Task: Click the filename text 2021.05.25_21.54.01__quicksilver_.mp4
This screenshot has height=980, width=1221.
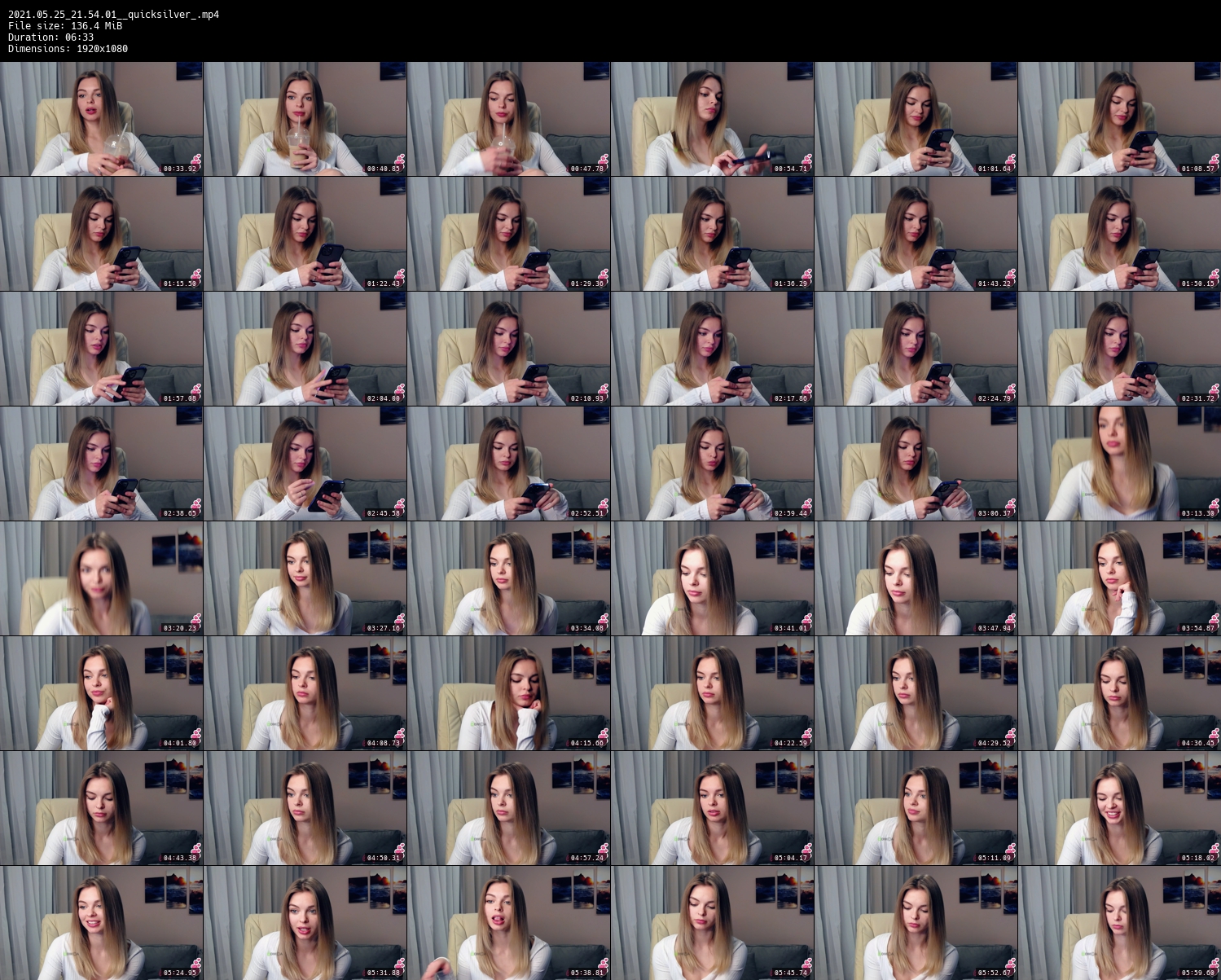Action: pos(113,15)
